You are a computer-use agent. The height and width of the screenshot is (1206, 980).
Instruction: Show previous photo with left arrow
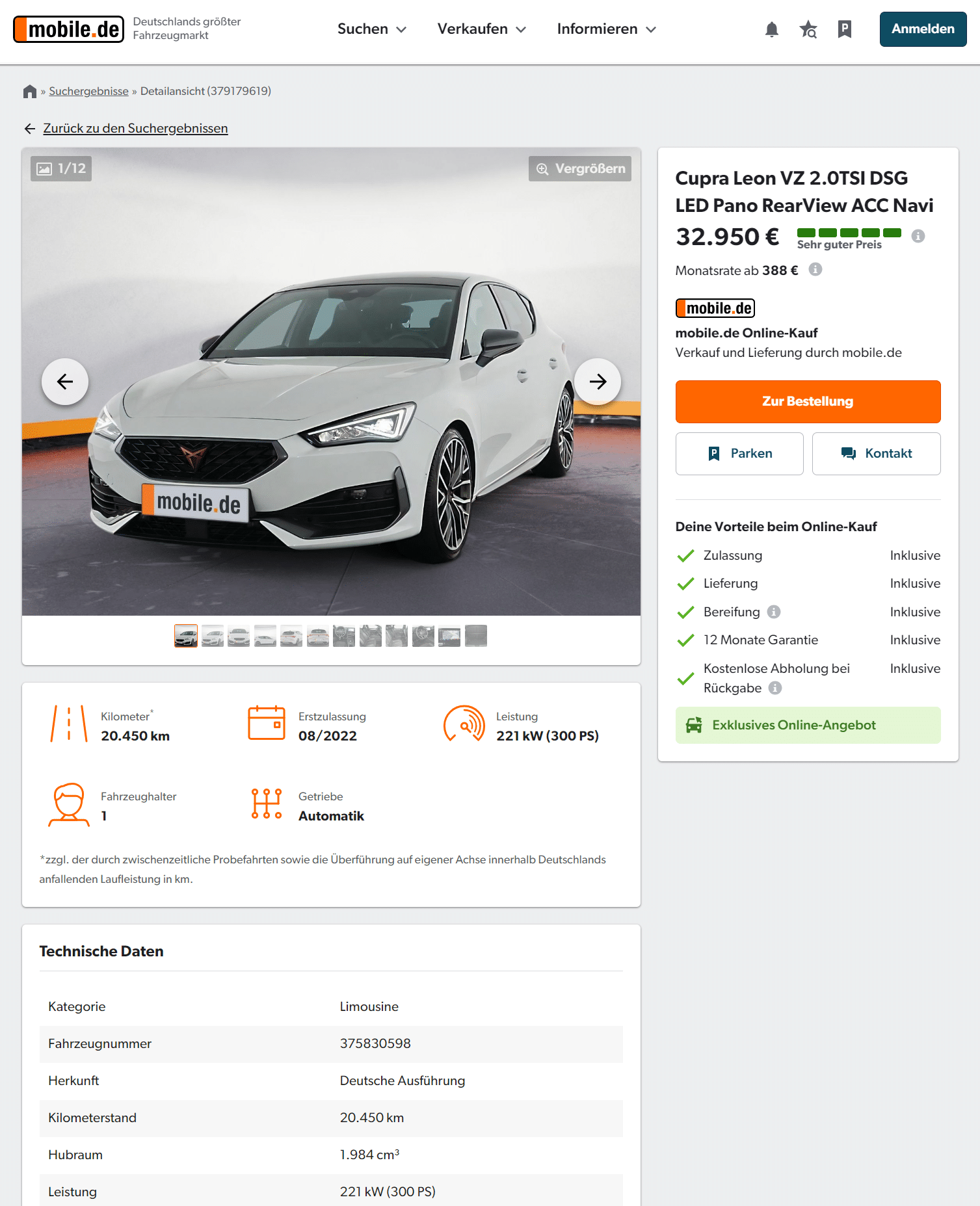pyautogui.click(x=65, y=382)
